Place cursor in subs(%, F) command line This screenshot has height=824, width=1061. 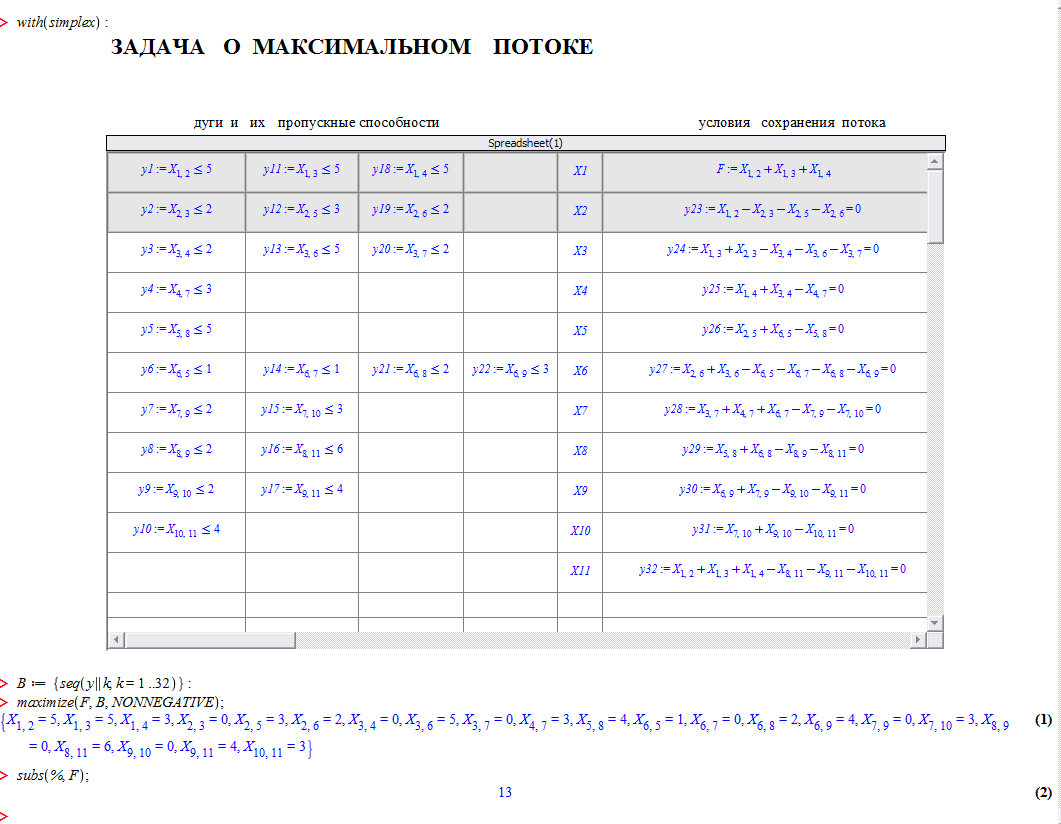(52, 775)
